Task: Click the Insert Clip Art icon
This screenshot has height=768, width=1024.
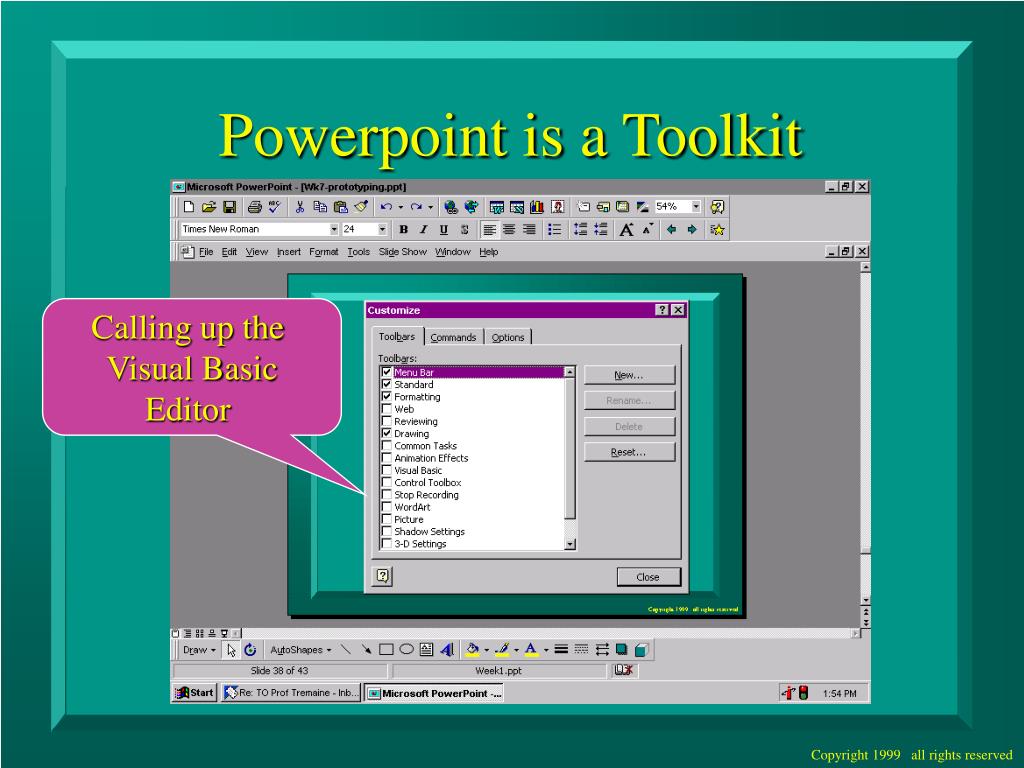Action: (558, 207)
